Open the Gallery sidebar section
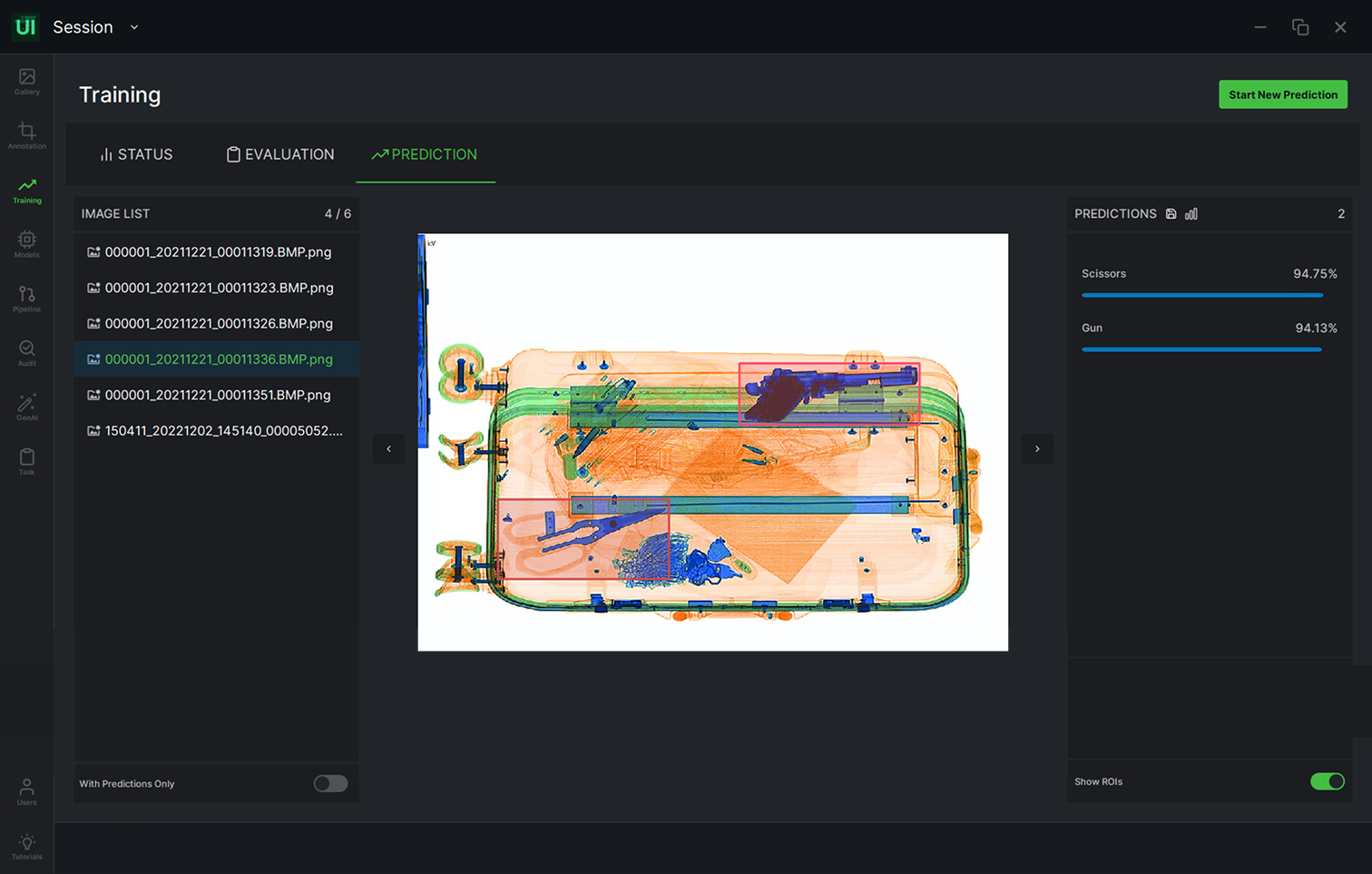Screen dimensions: 1372x874 [x=26, y=82]
